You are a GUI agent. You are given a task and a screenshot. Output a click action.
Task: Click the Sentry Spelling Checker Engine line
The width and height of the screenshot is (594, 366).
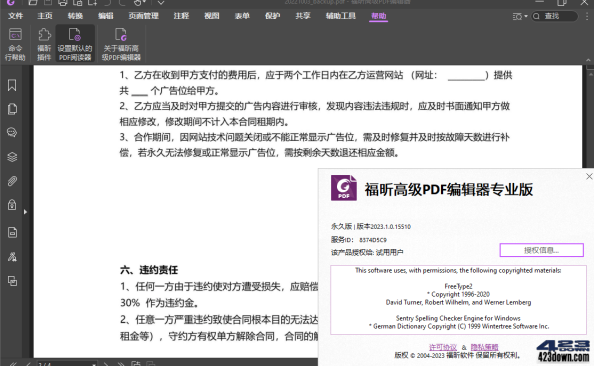coord(458,318)
